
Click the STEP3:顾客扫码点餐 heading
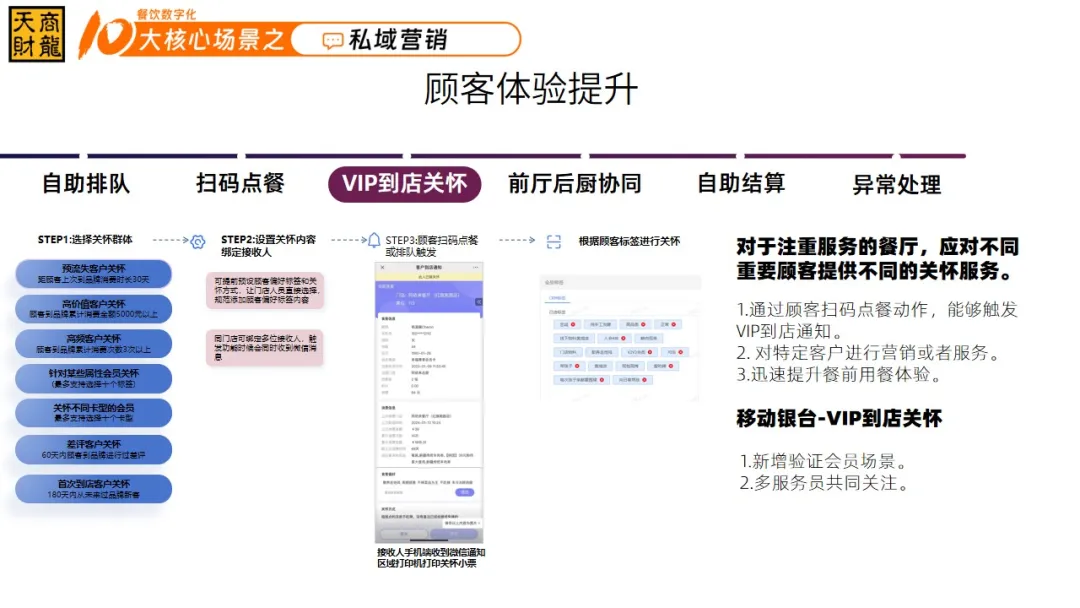point(432,240)
